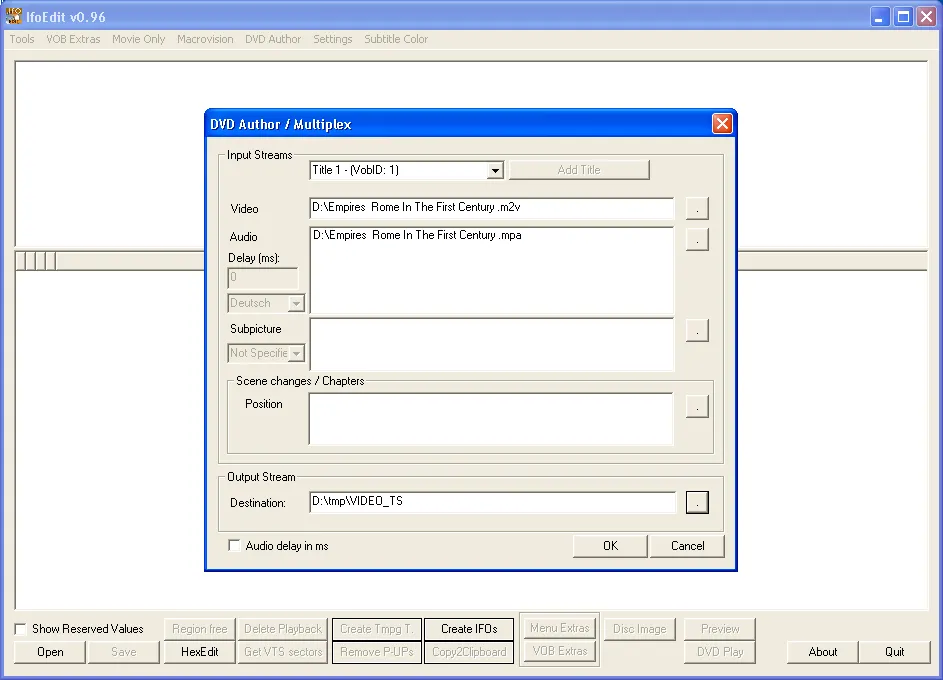Open the Movie Only menu
Viewport: 943px width, 680px height.
coord(138,39)
